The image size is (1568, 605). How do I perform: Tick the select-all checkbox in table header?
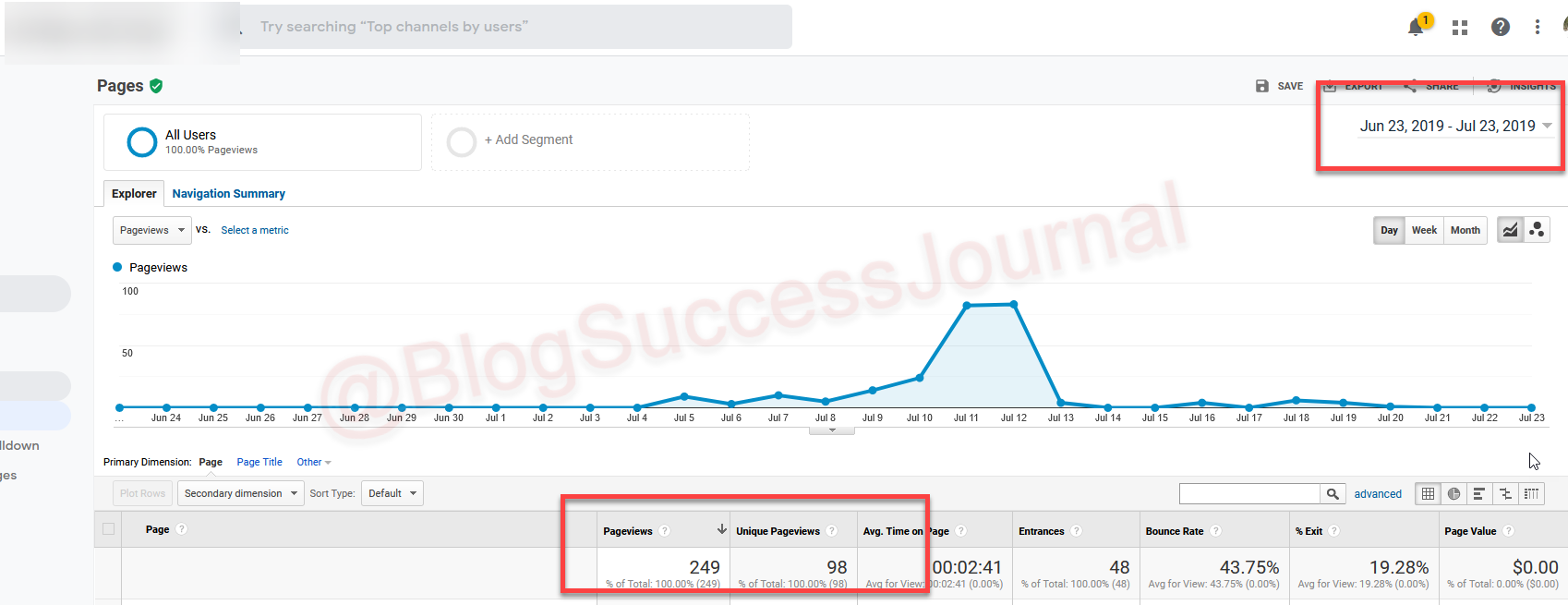pos(109,529)
